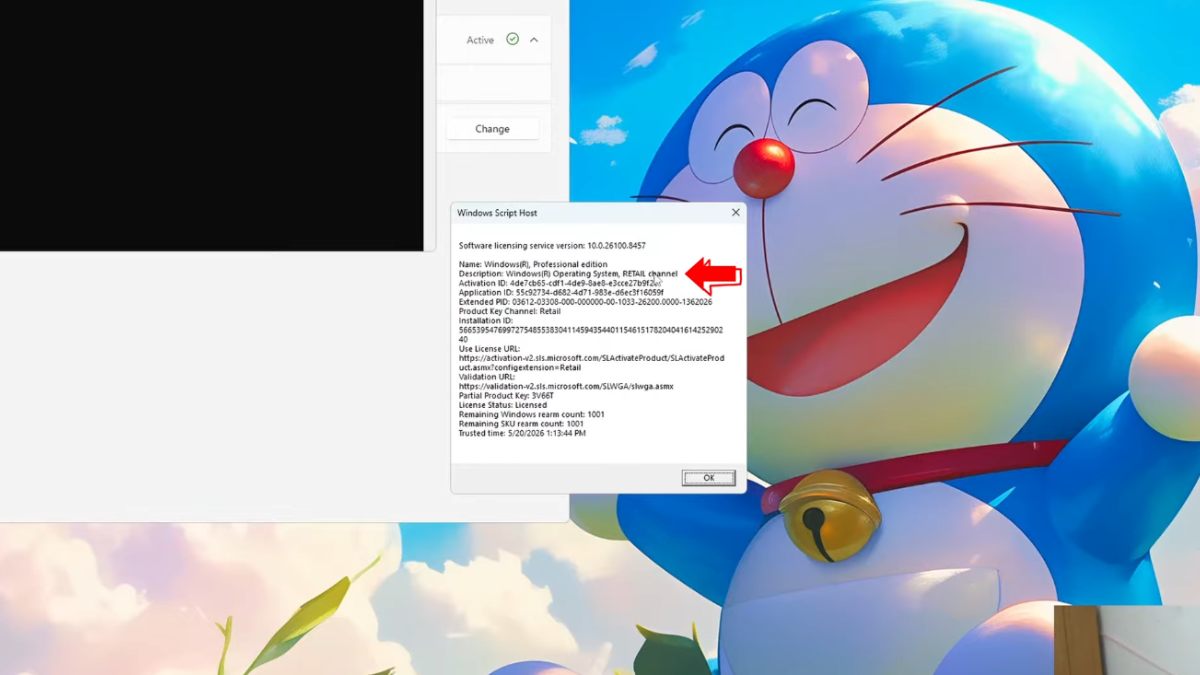1200x675 pixels.
Task: Click the Extended PID line
Action: (585, 301)
